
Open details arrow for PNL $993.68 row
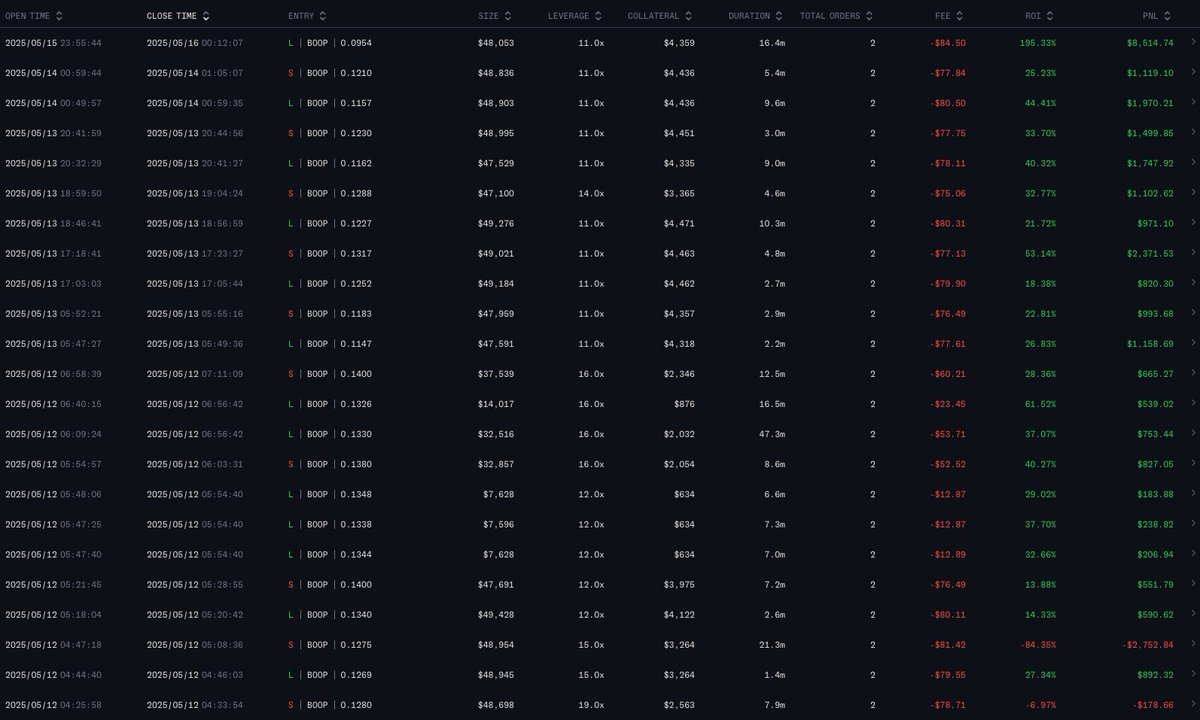[x=1191, y=314]
